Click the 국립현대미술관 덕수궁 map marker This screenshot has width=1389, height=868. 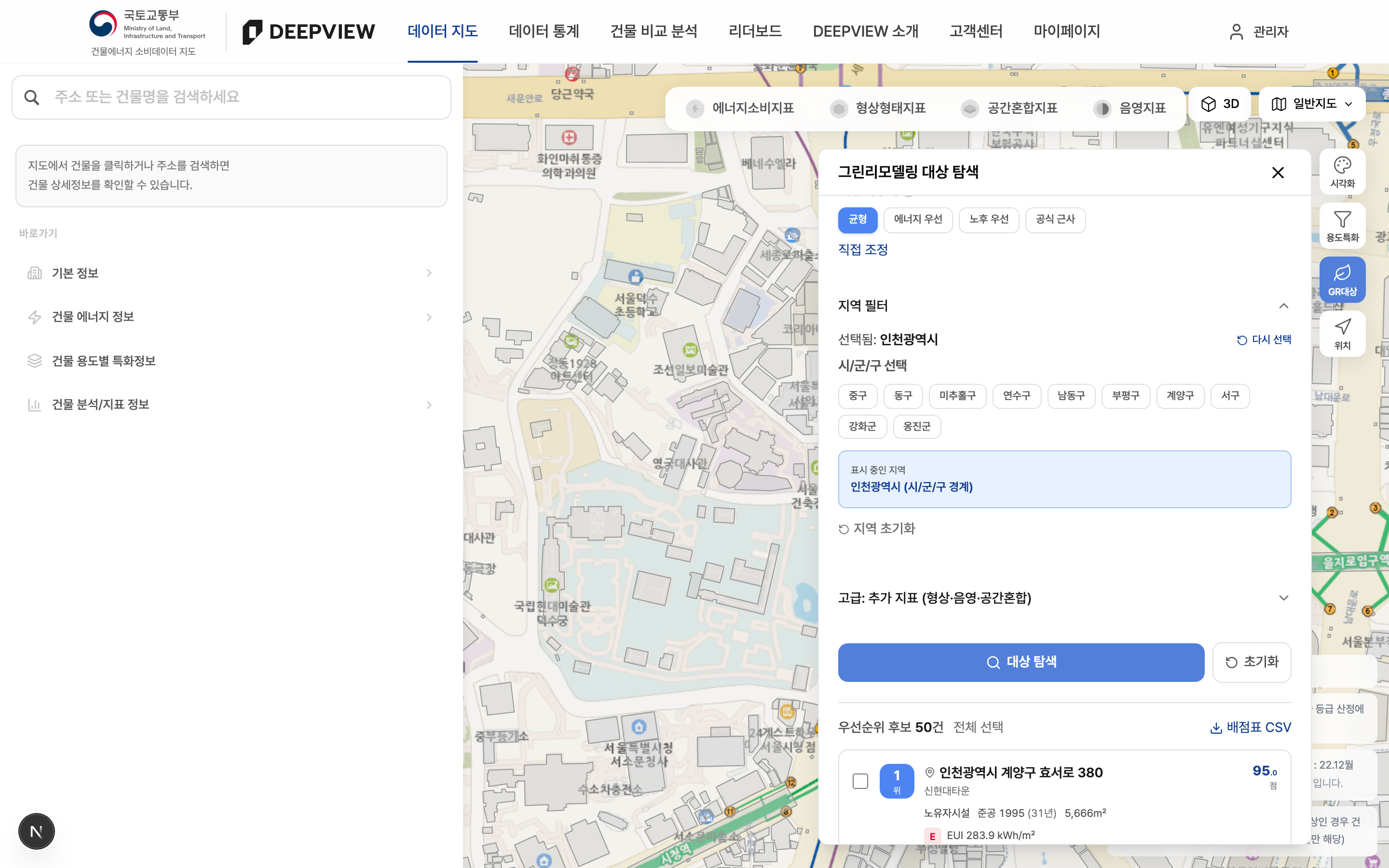(552, 585)
